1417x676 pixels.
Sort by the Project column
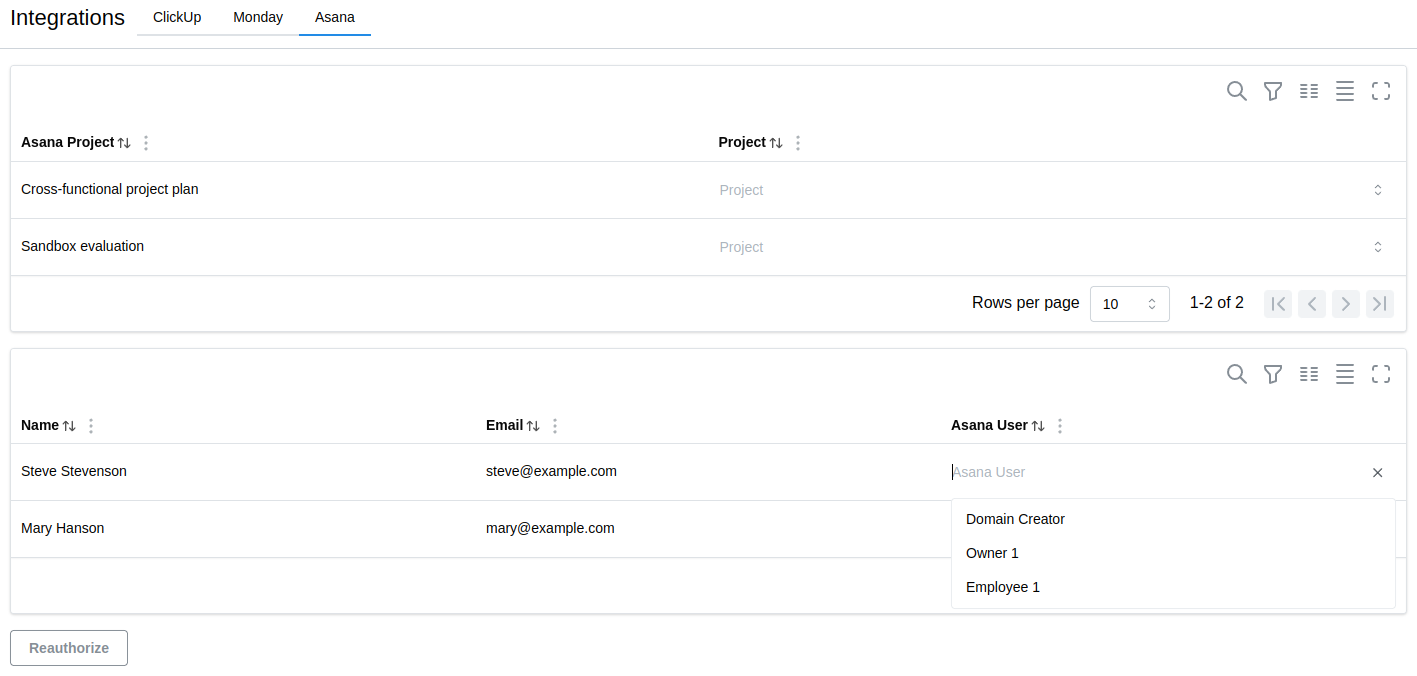tap(776, 143)
